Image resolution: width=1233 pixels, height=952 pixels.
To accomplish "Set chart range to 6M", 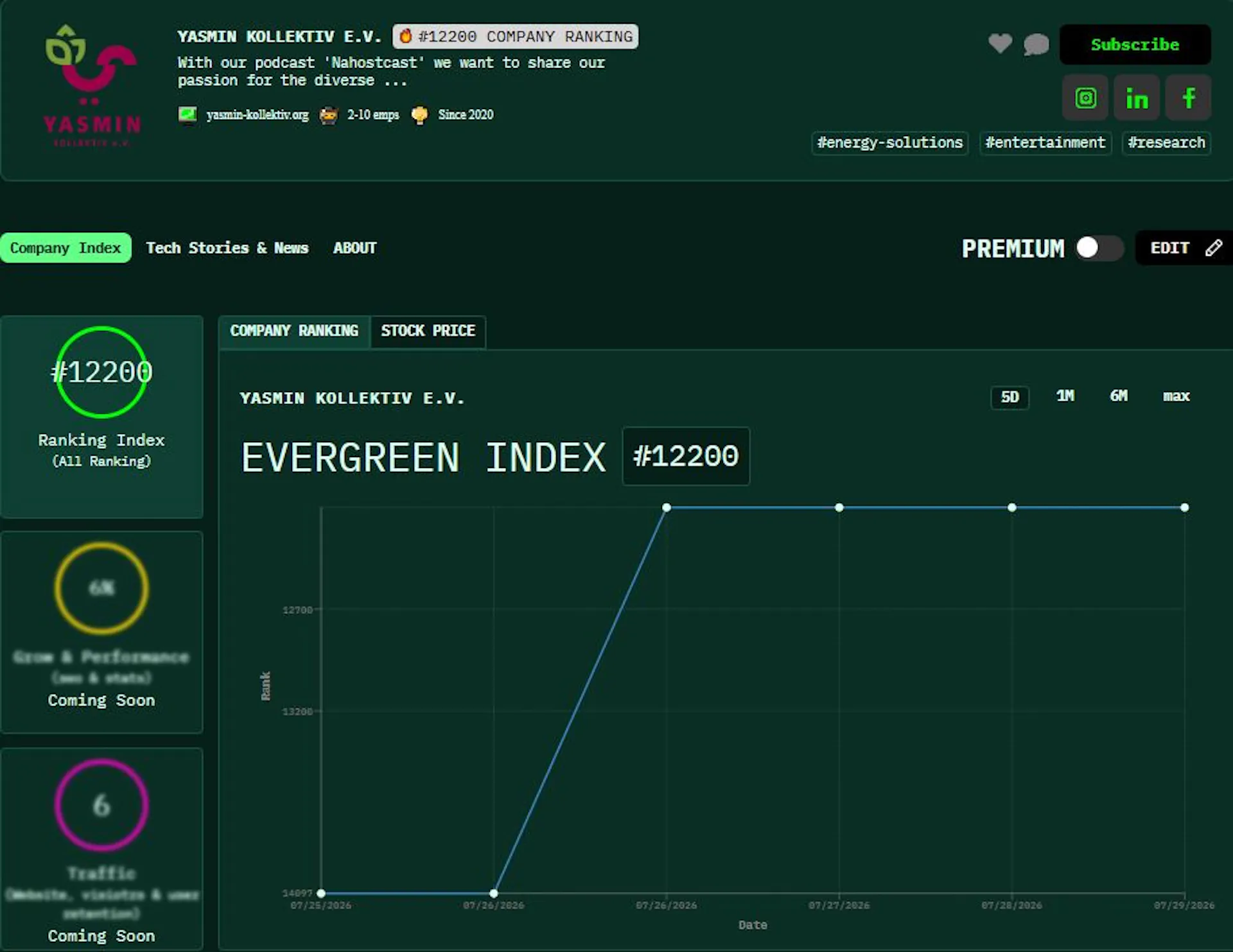I will tap(1118, 396).
